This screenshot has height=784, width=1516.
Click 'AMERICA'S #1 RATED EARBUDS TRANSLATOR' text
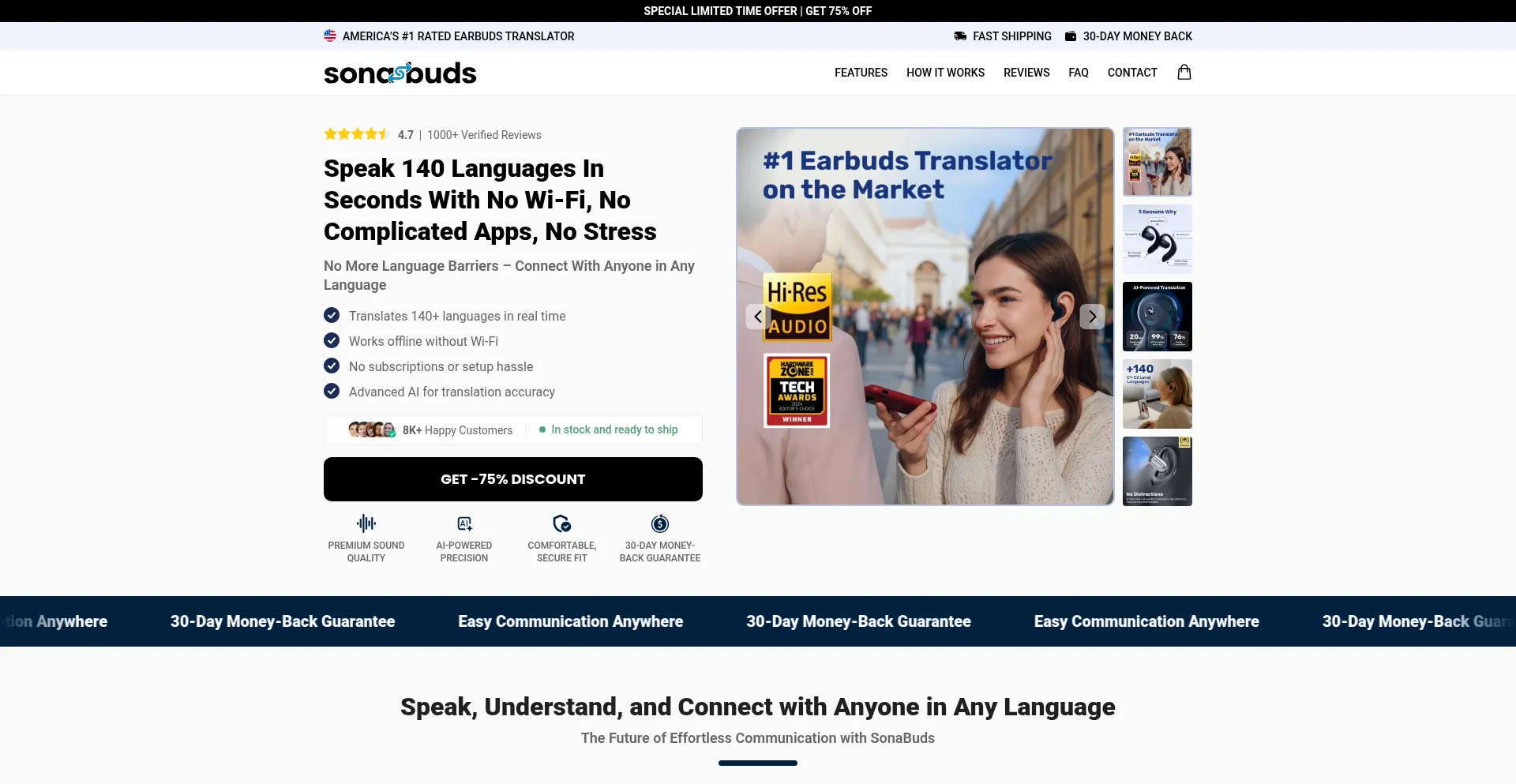click(x=458, y=36)
